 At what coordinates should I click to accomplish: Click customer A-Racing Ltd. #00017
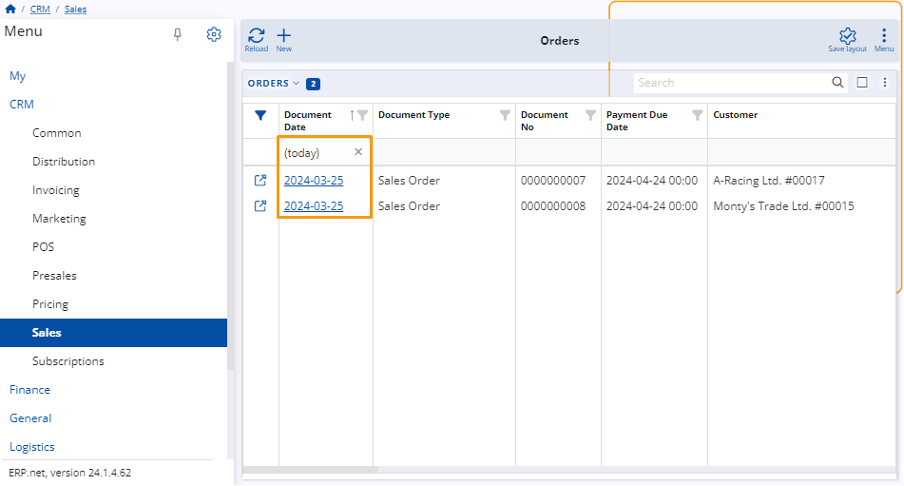coord(769,180)
